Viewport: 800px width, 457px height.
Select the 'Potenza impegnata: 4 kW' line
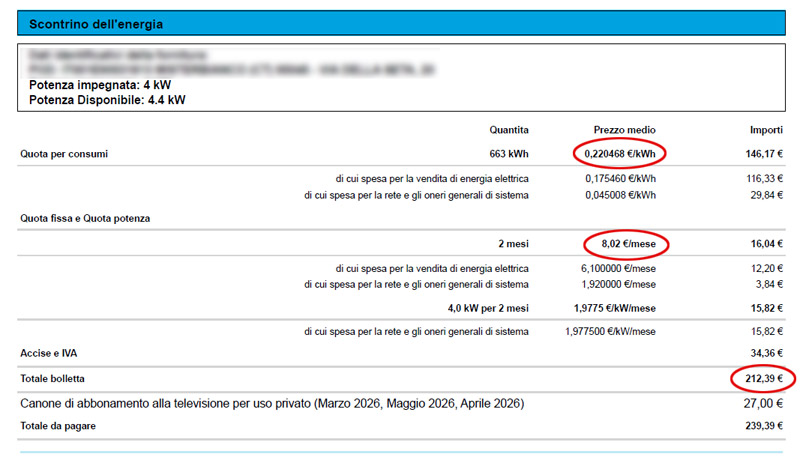click(x=100, y=85)
